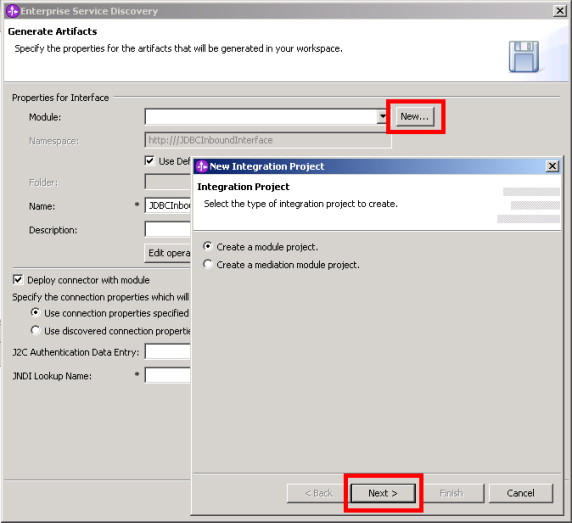Toggle the Use Default checkbox
Image resolution: width=572 pixels, height=523 pixels.
(150, 161)
